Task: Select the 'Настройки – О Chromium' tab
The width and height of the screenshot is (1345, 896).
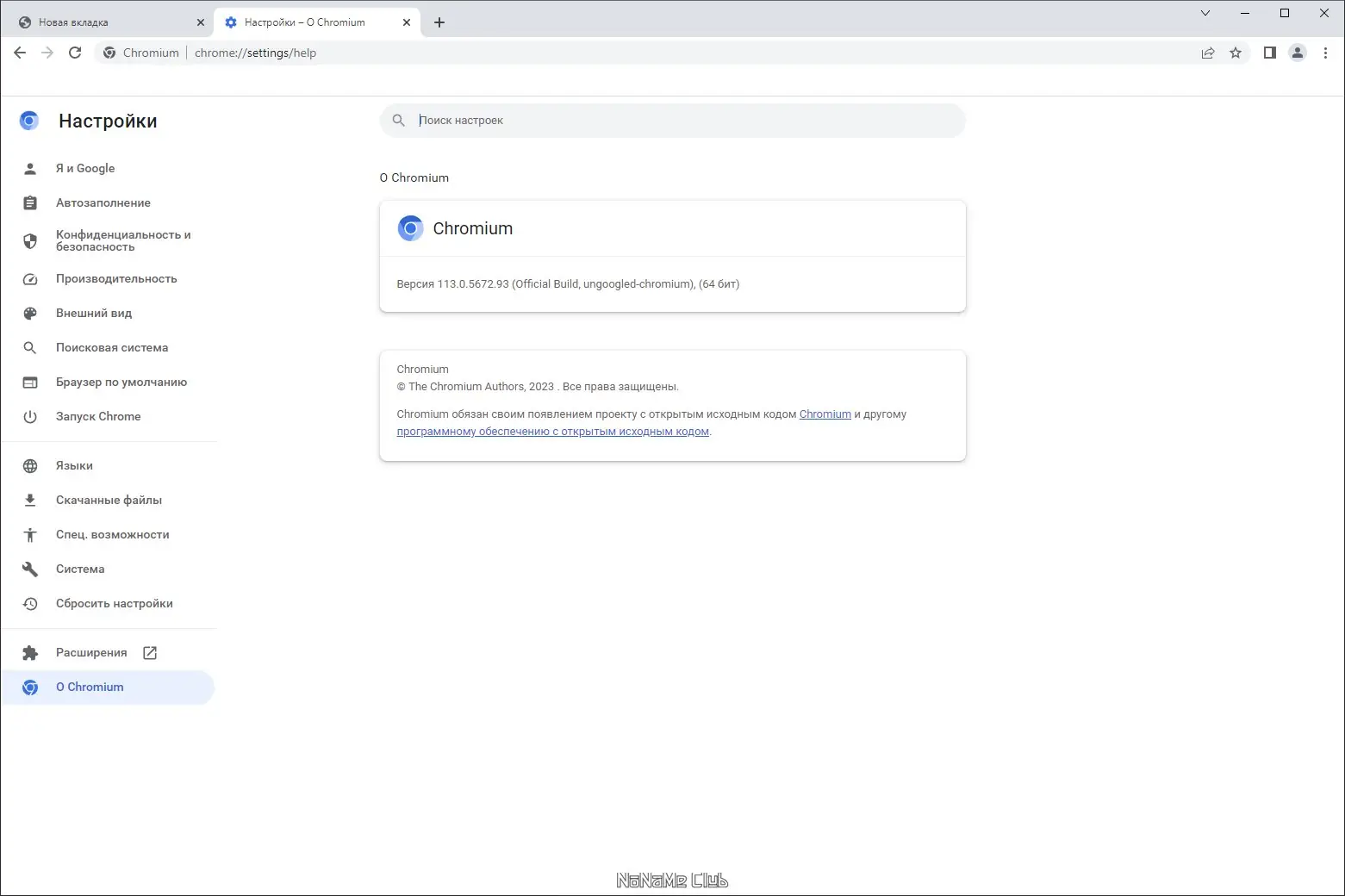Action: point(315,22)
